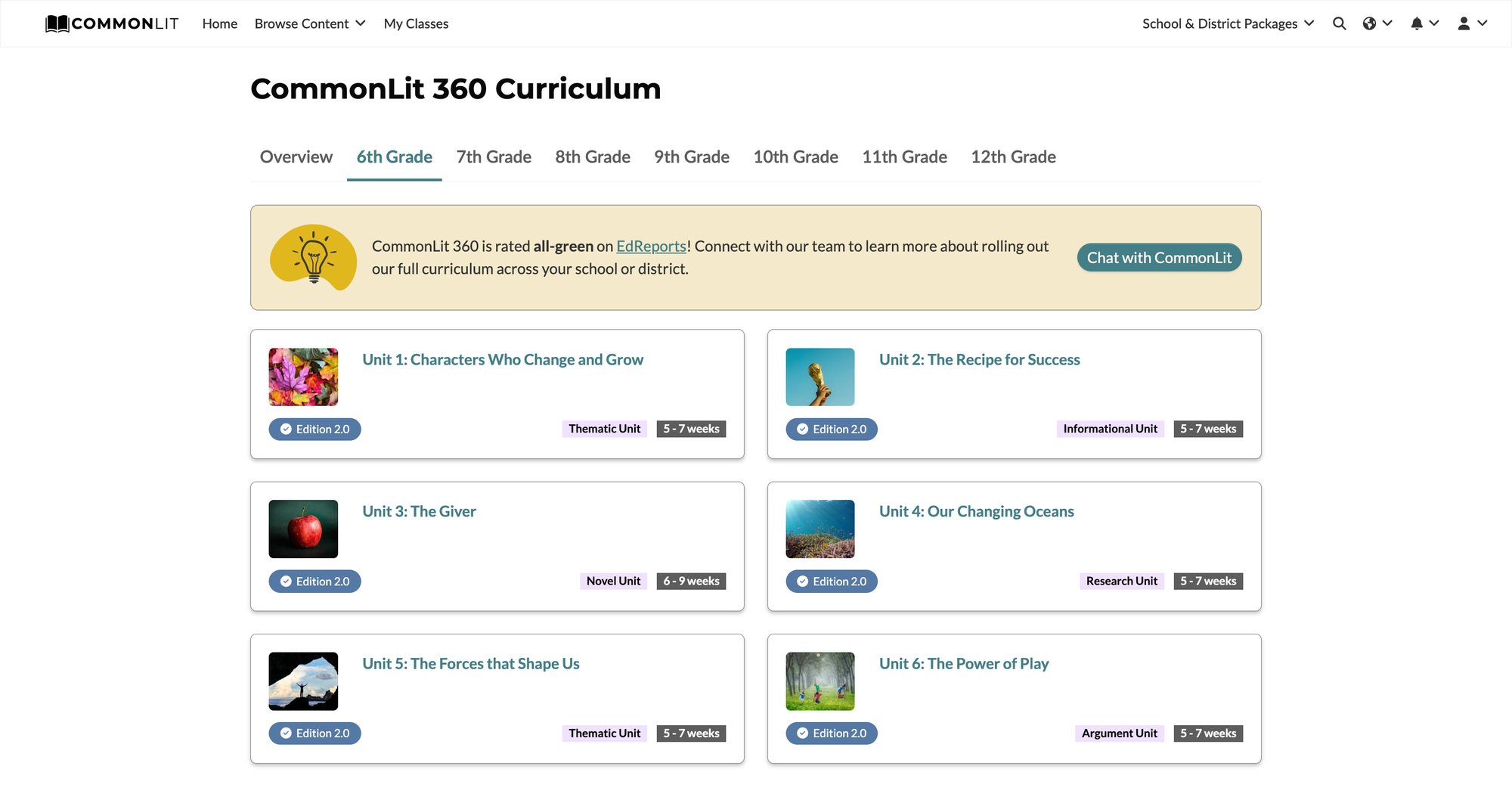Click the CommonLit 360 Curriculum heading
The height and width of the screenshot is (794, 1512).
(x=456, y=88)
